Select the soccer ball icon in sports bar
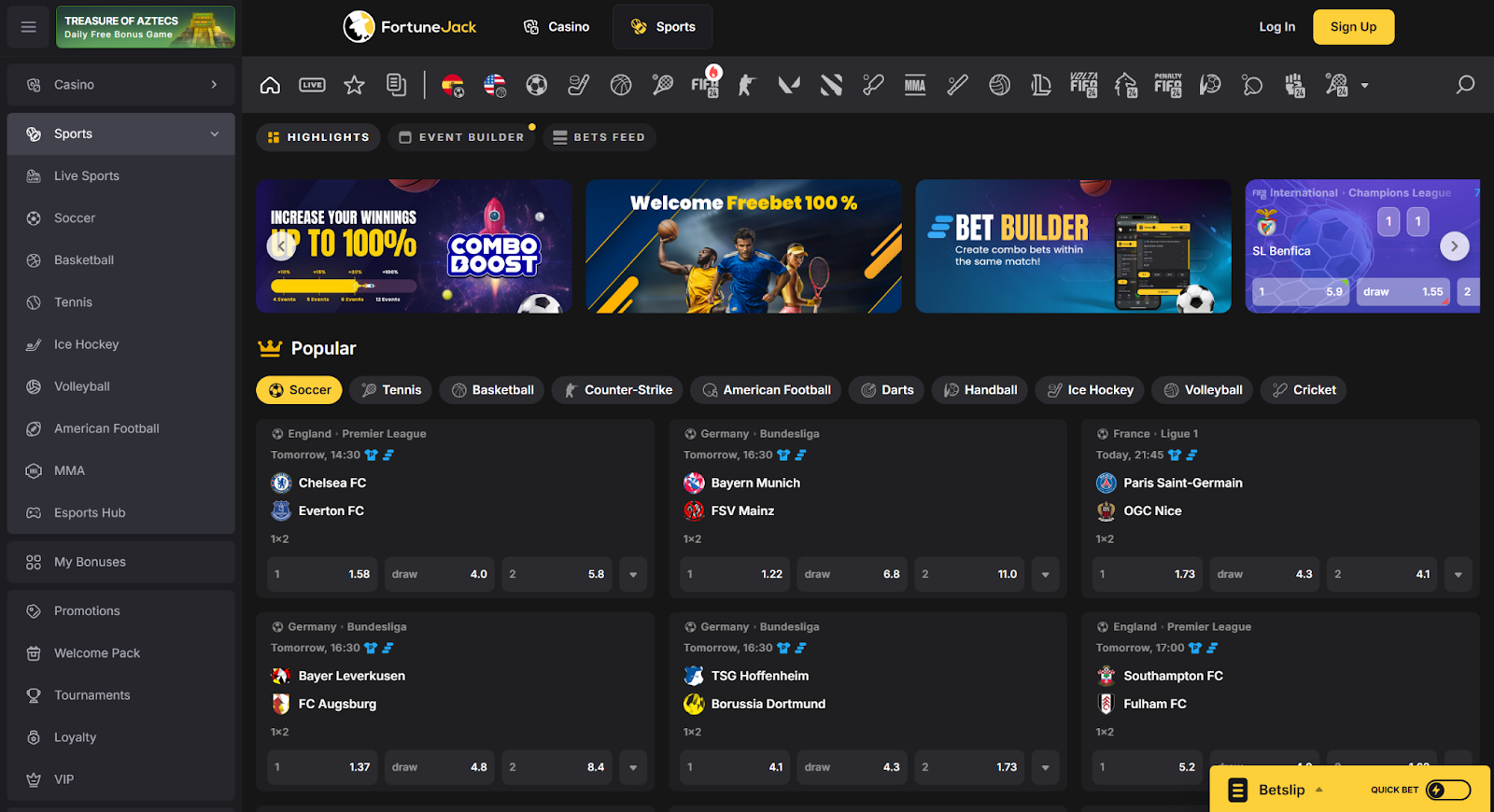The width and height of the screenshot is (1494, 812). pyautogui.click(x=537, y=85)
